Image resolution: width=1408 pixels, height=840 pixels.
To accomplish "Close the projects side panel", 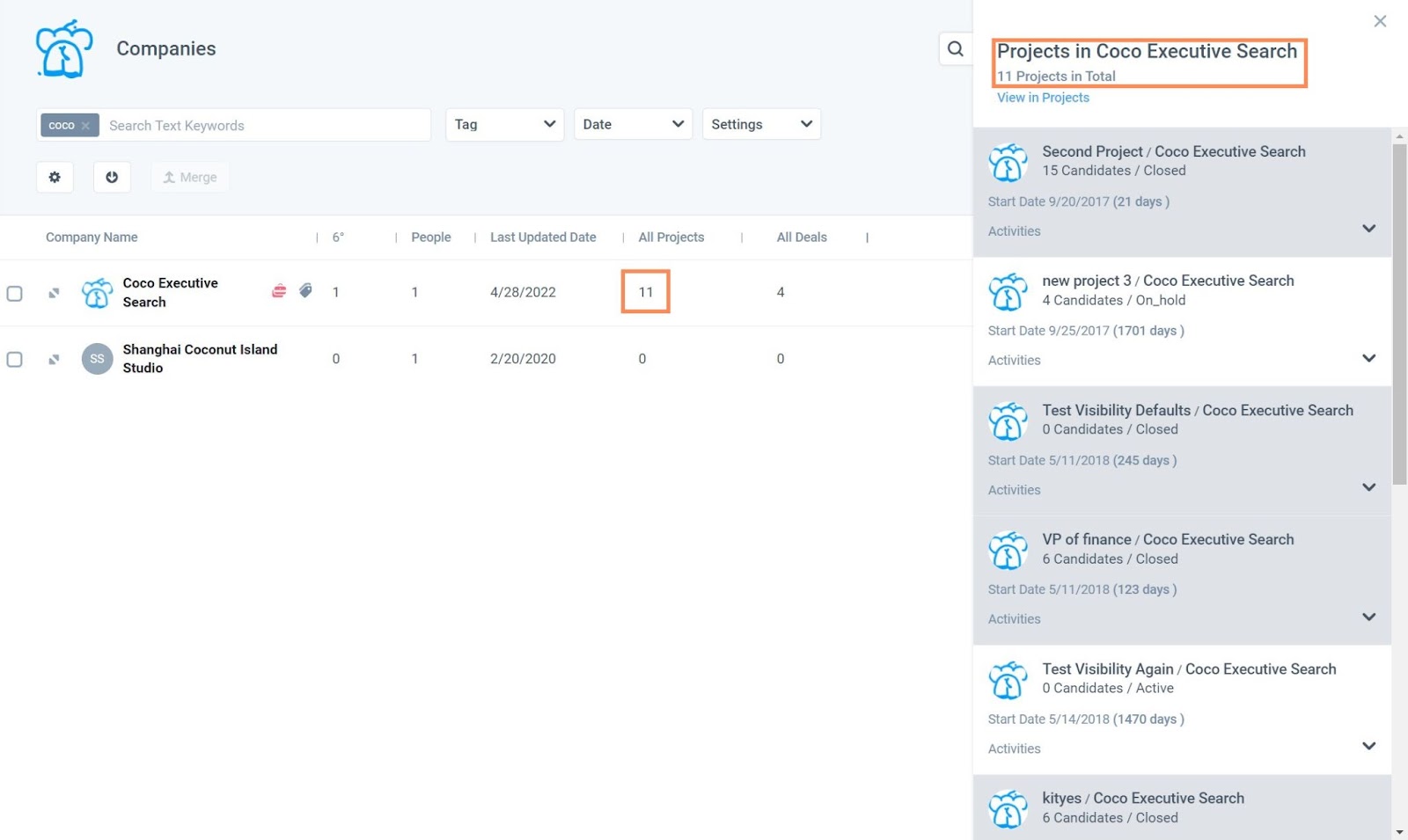I will [x=1380, y=21].
